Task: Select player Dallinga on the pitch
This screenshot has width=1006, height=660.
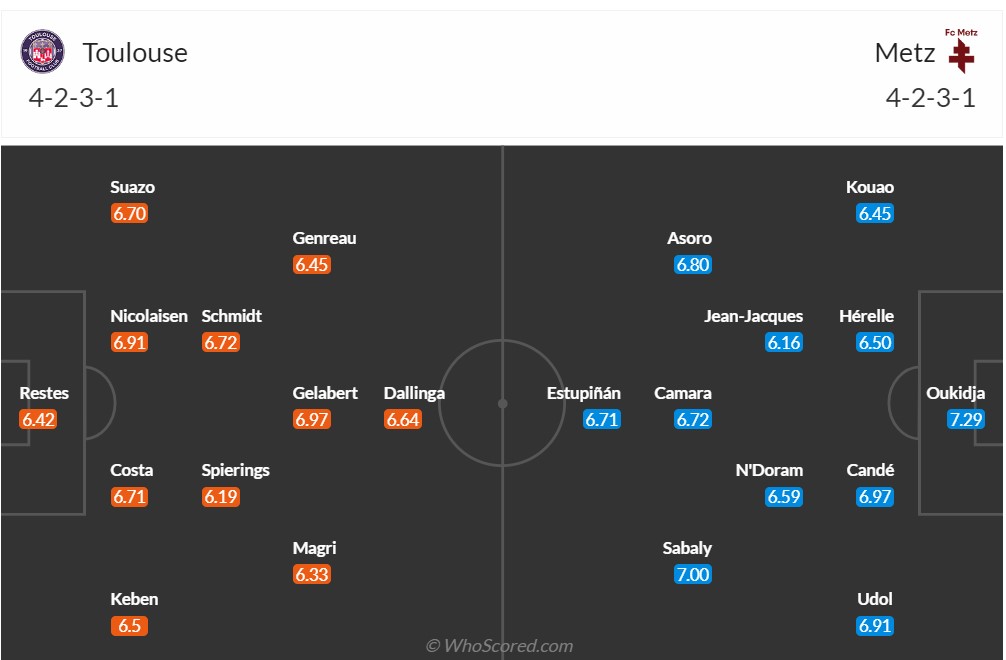Action: (x=414, y=393)
